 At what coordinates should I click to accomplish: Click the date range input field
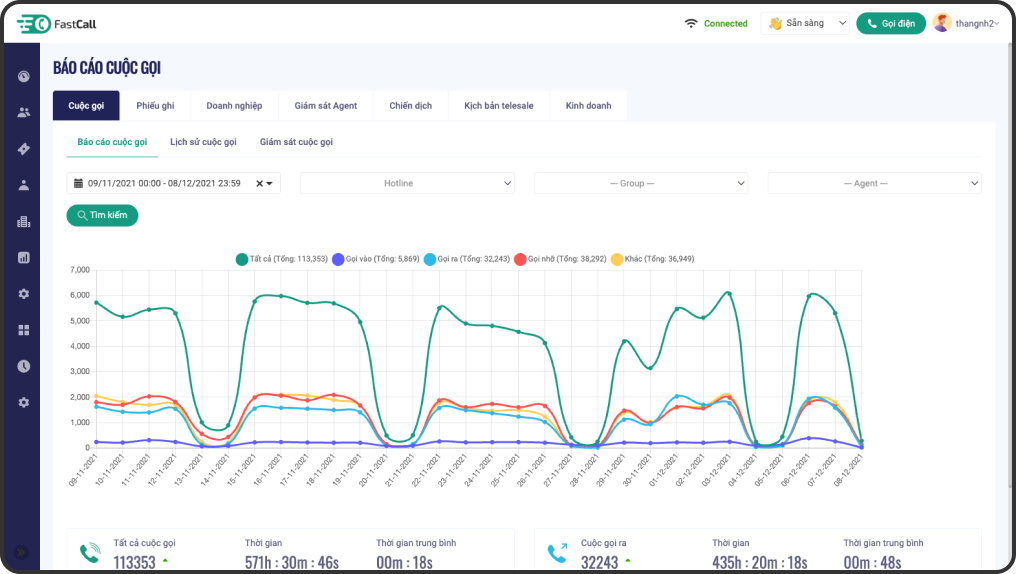click(164, 184)
